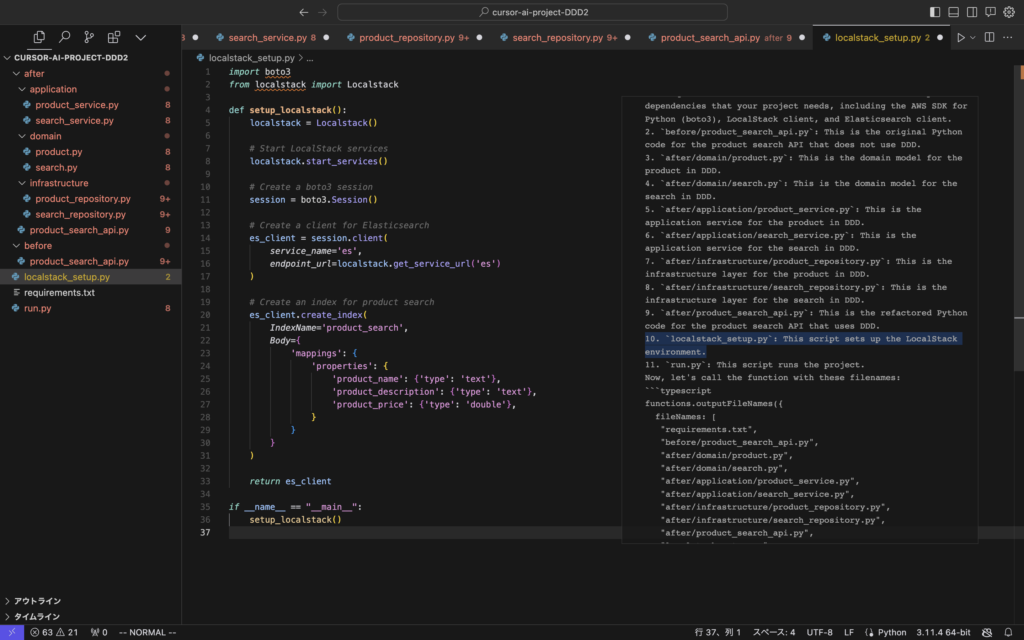
Task: Click the cursor-ai-project-DDD2 command center search box
Action: click(532, 12)
